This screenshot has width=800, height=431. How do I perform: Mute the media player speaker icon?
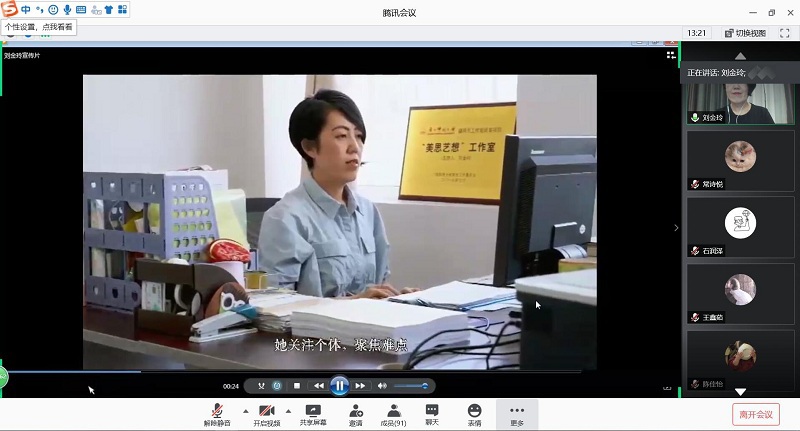(382, 386)
